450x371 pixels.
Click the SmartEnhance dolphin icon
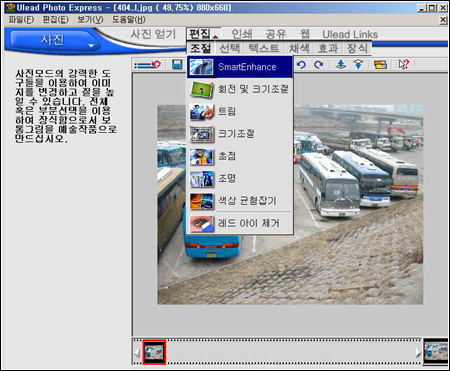202,67
